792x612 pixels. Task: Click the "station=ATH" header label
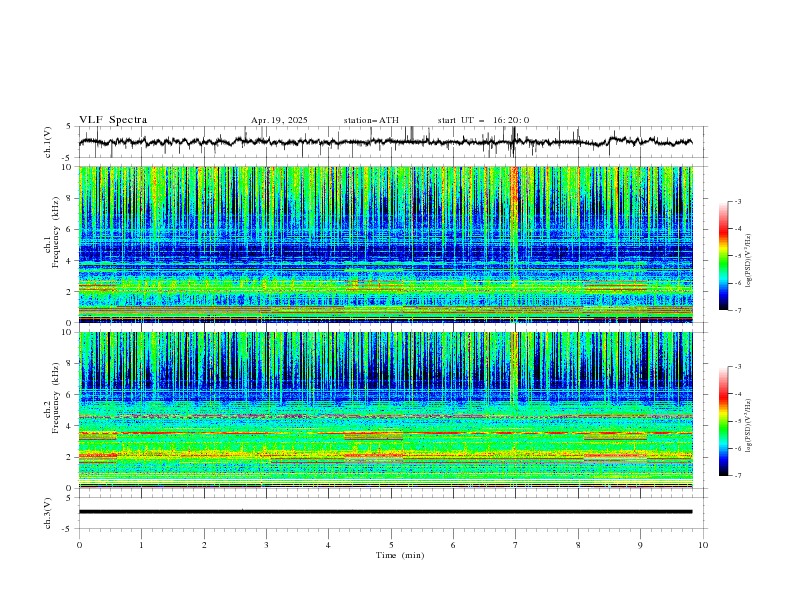[x=371, y=120]
